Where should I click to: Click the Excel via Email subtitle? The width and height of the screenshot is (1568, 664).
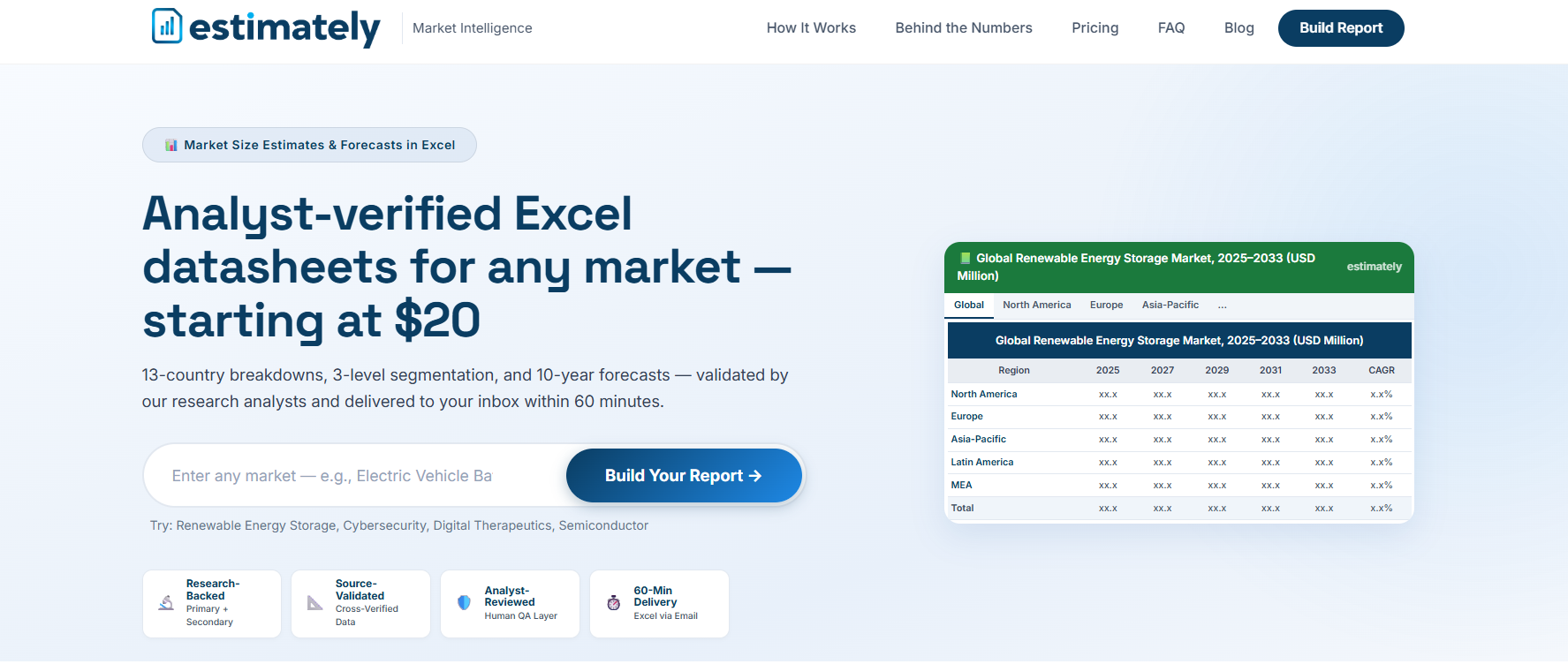[665, 616]
